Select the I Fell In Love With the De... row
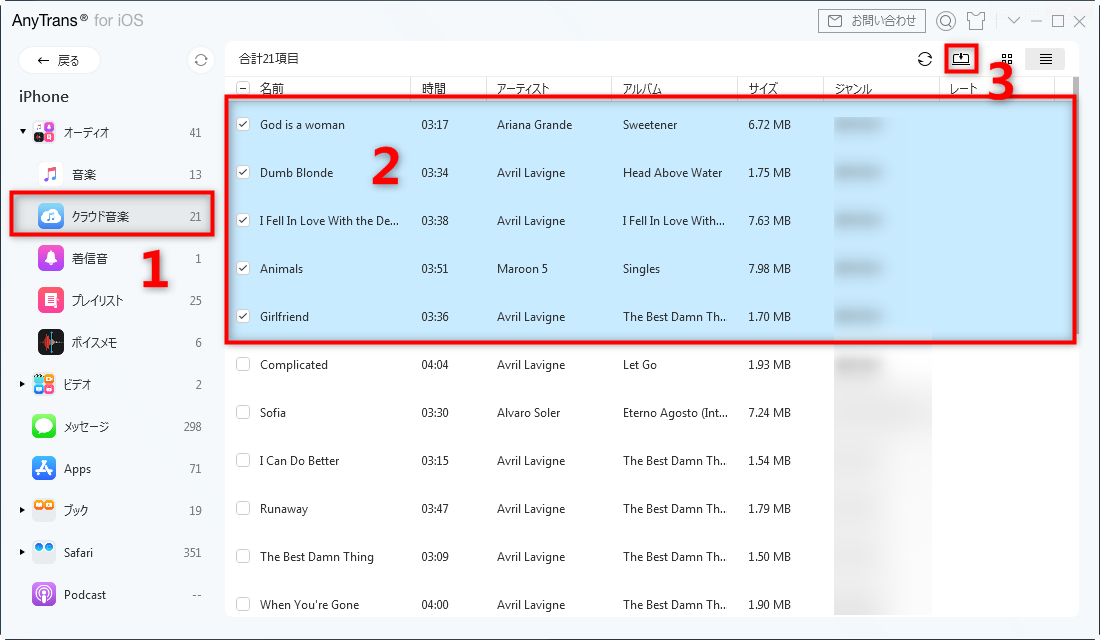This screenshot has width=1100, height=640. click(x=650, y=220)
